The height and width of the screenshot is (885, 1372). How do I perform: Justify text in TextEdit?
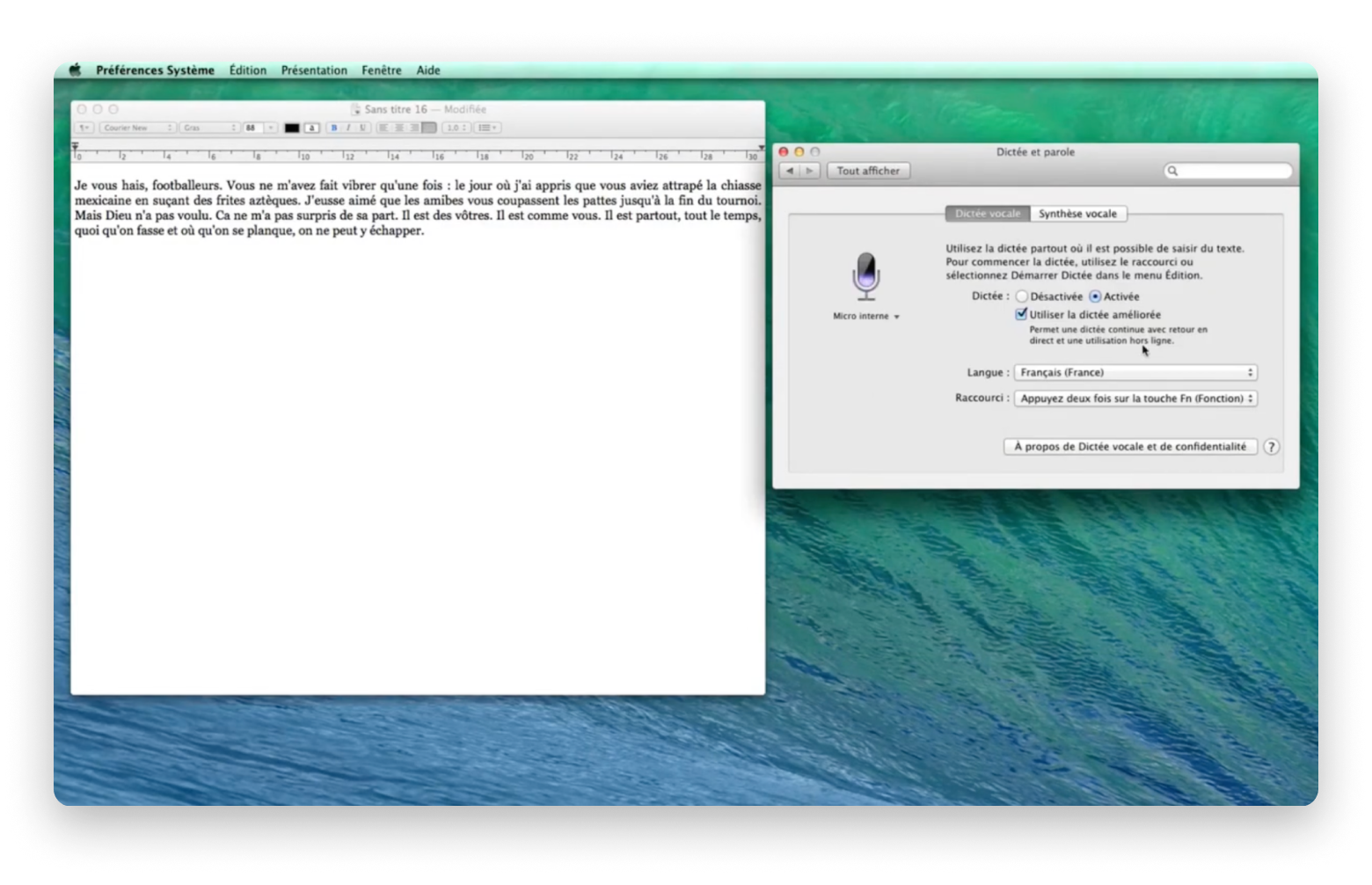(x=429, y=128)
